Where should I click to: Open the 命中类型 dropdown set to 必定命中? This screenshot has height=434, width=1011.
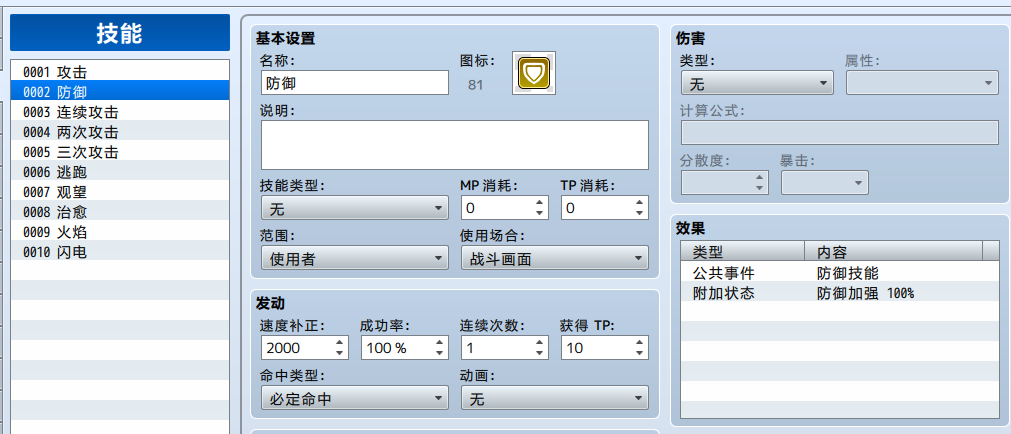(x=355, y=399)
